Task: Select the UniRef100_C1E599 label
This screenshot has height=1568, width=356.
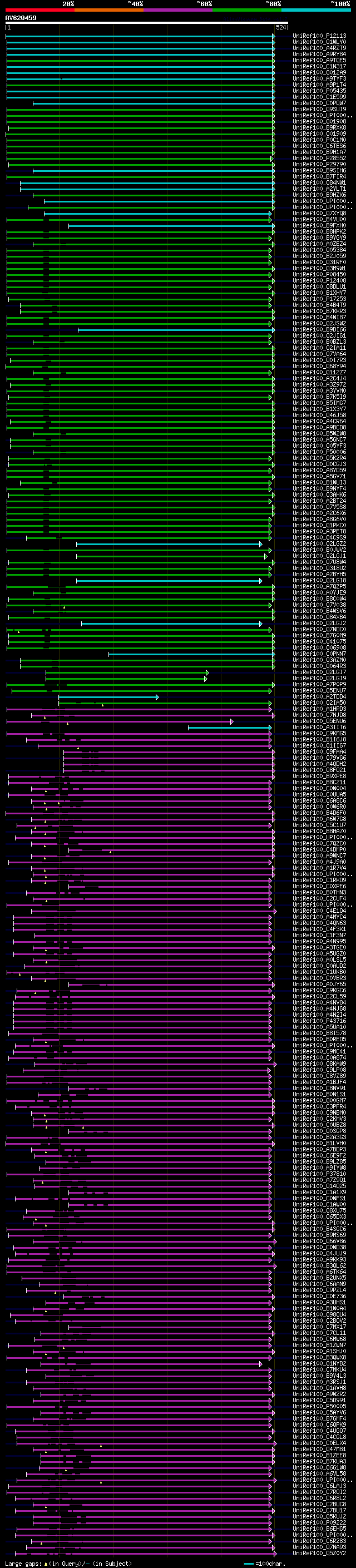Action: tap(319, 97)
